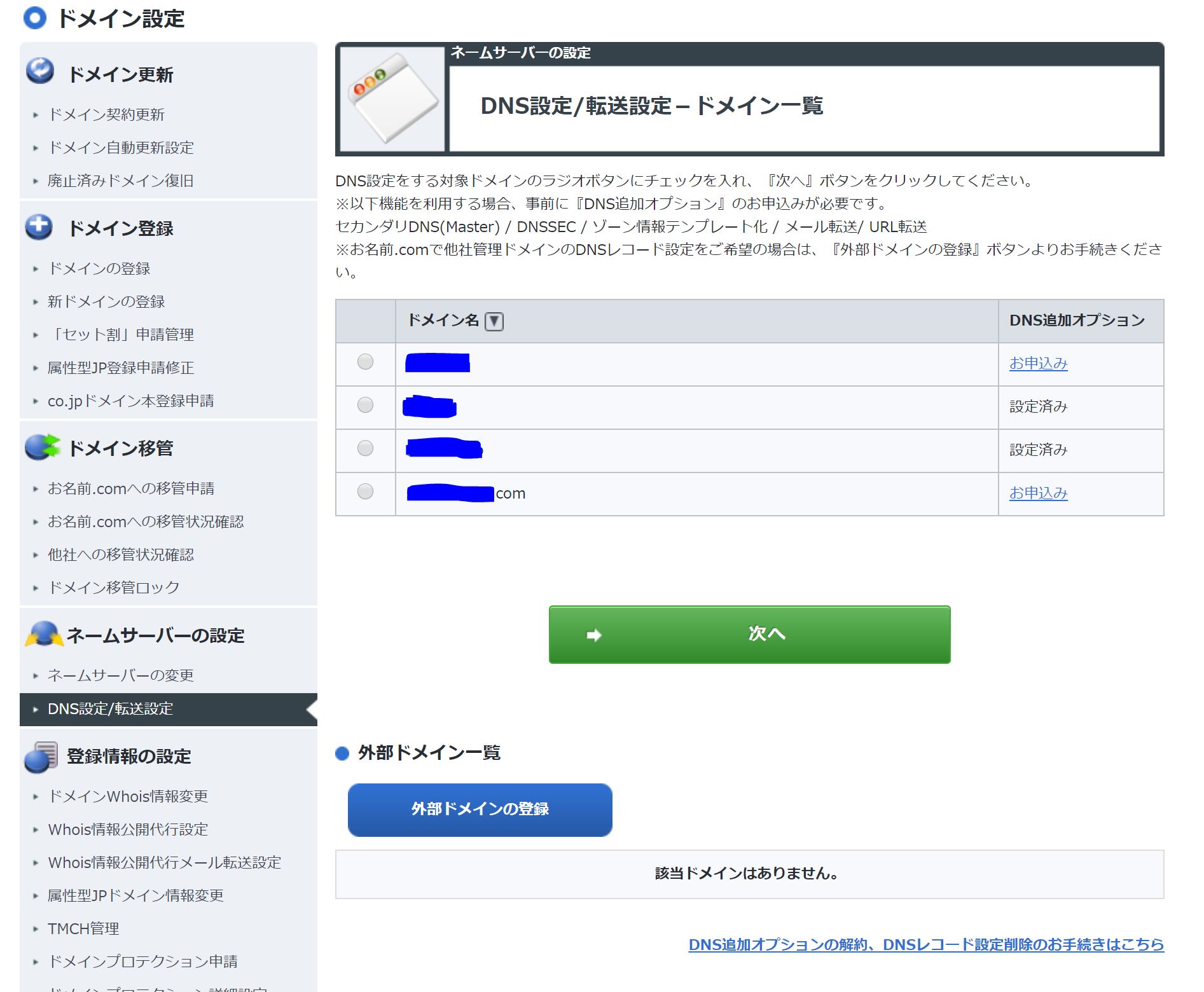Click the ネームサーバーの設定 sidebar icon
The width and height of the screenshot is (1204, 992).
pyautogui.click(x=43, y=634)
